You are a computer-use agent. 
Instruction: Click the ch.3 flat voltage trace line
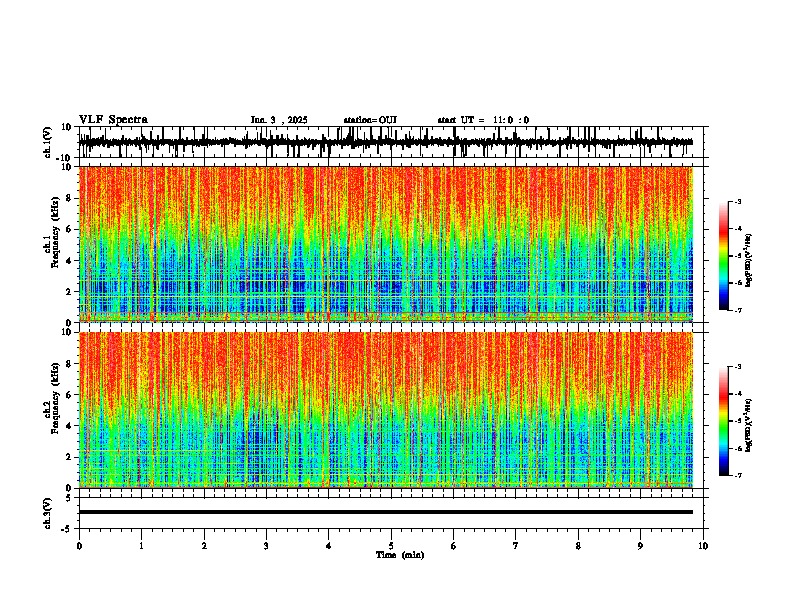(386, 512)
